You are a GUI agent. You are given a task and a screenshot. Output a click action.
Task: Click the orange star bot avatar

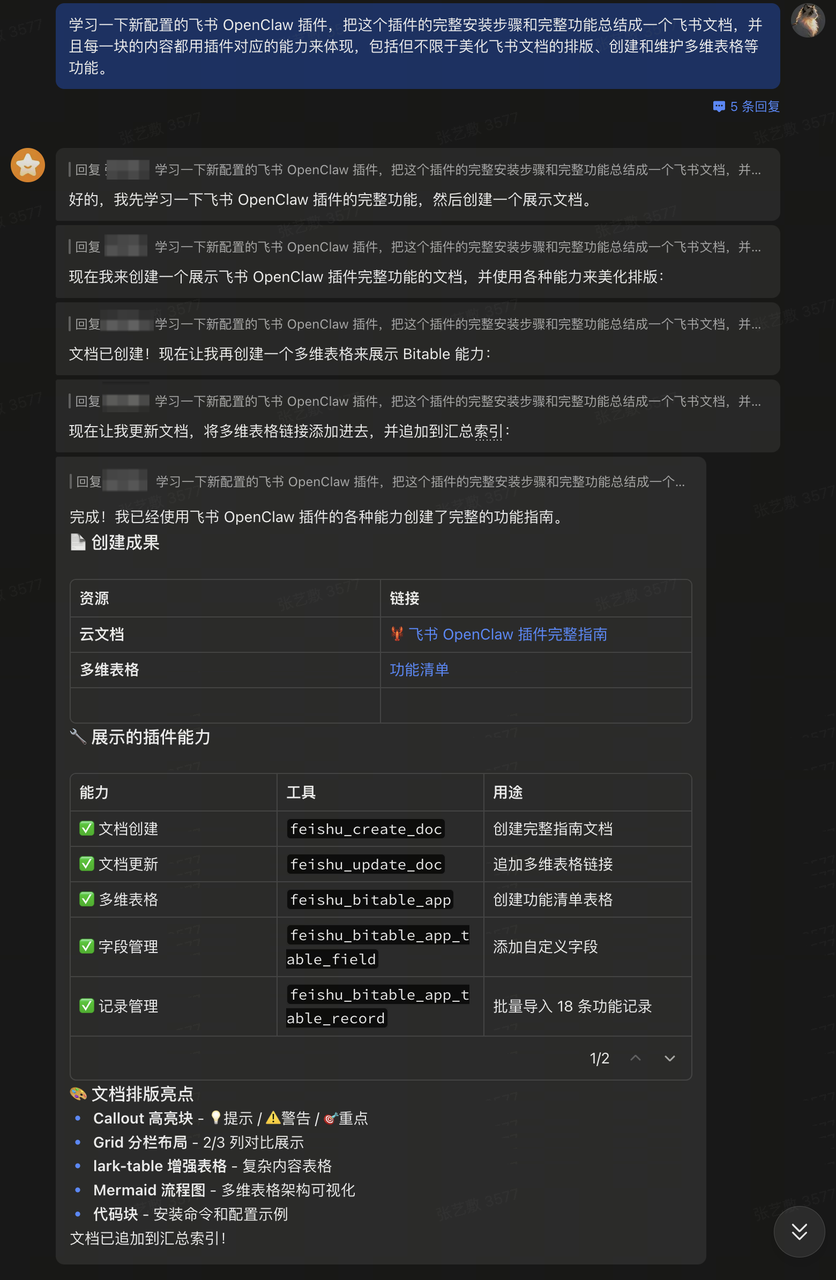28,165
